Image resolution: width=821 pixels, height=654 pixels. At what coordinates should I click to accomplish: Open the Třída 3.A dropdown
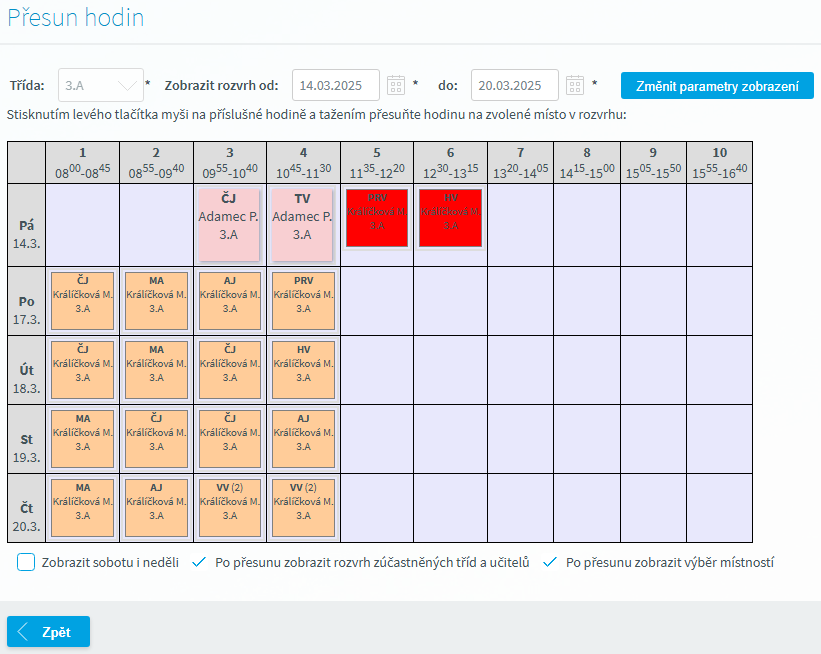point(101,85)
